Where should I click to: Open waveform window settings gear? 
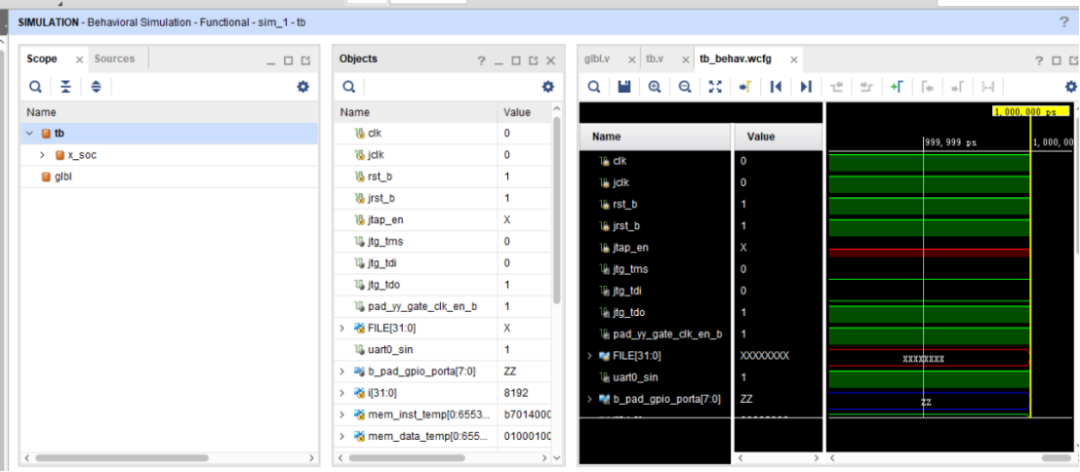point(1071,86)
